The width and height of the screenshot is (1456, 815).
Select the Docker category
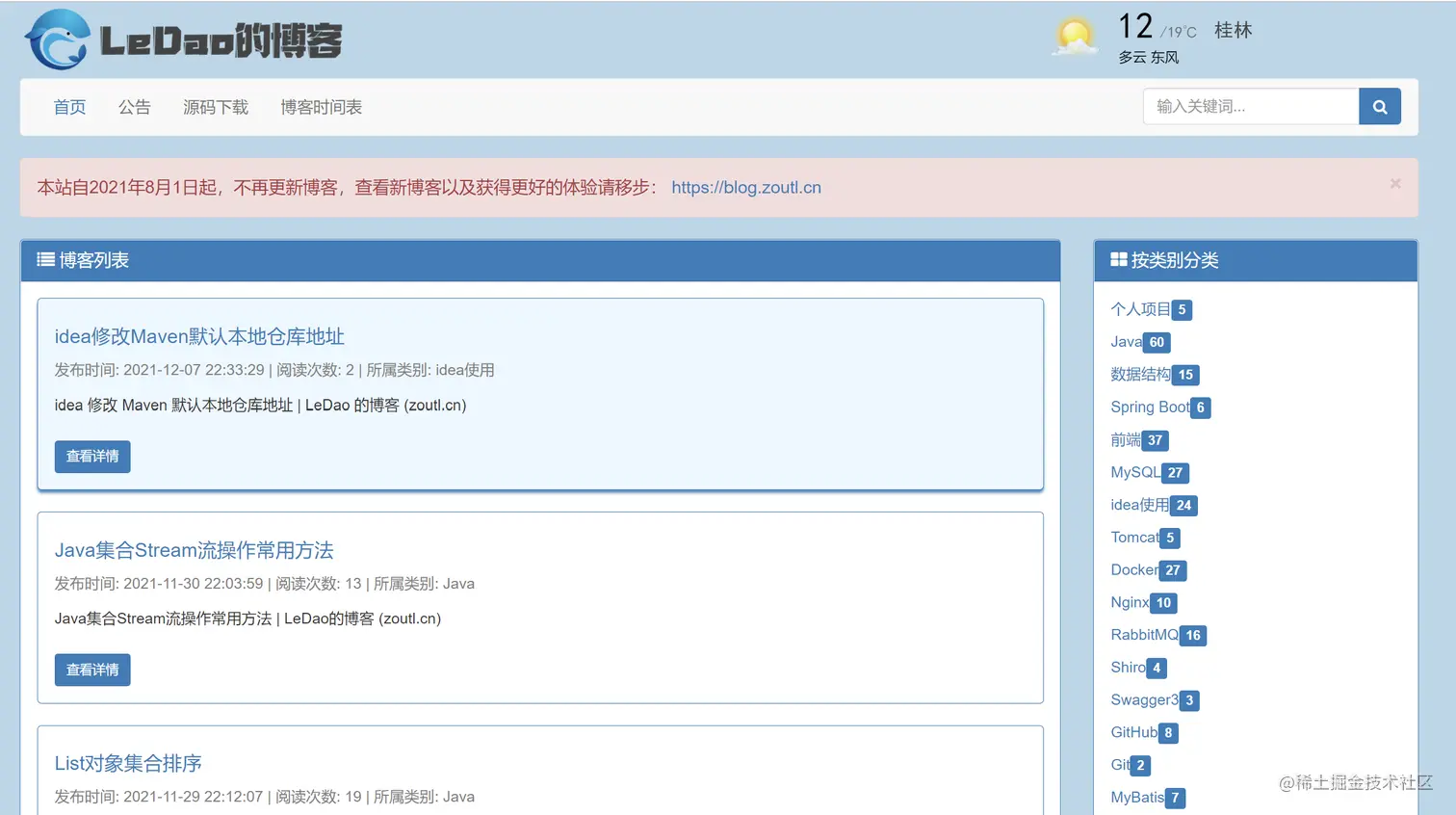tap(1134, 570)
